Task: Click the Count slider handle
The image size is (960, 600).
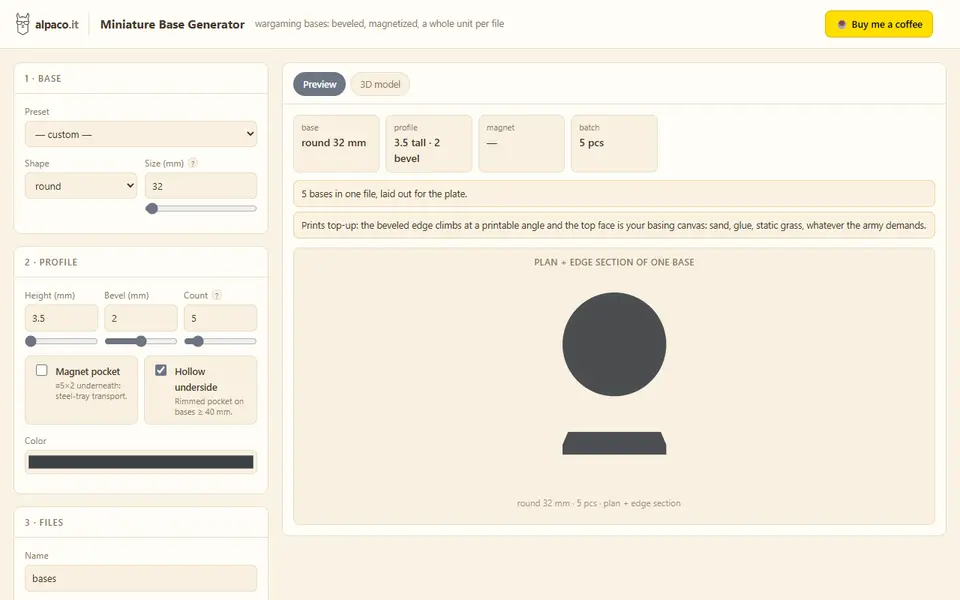Action: (197, 341)
